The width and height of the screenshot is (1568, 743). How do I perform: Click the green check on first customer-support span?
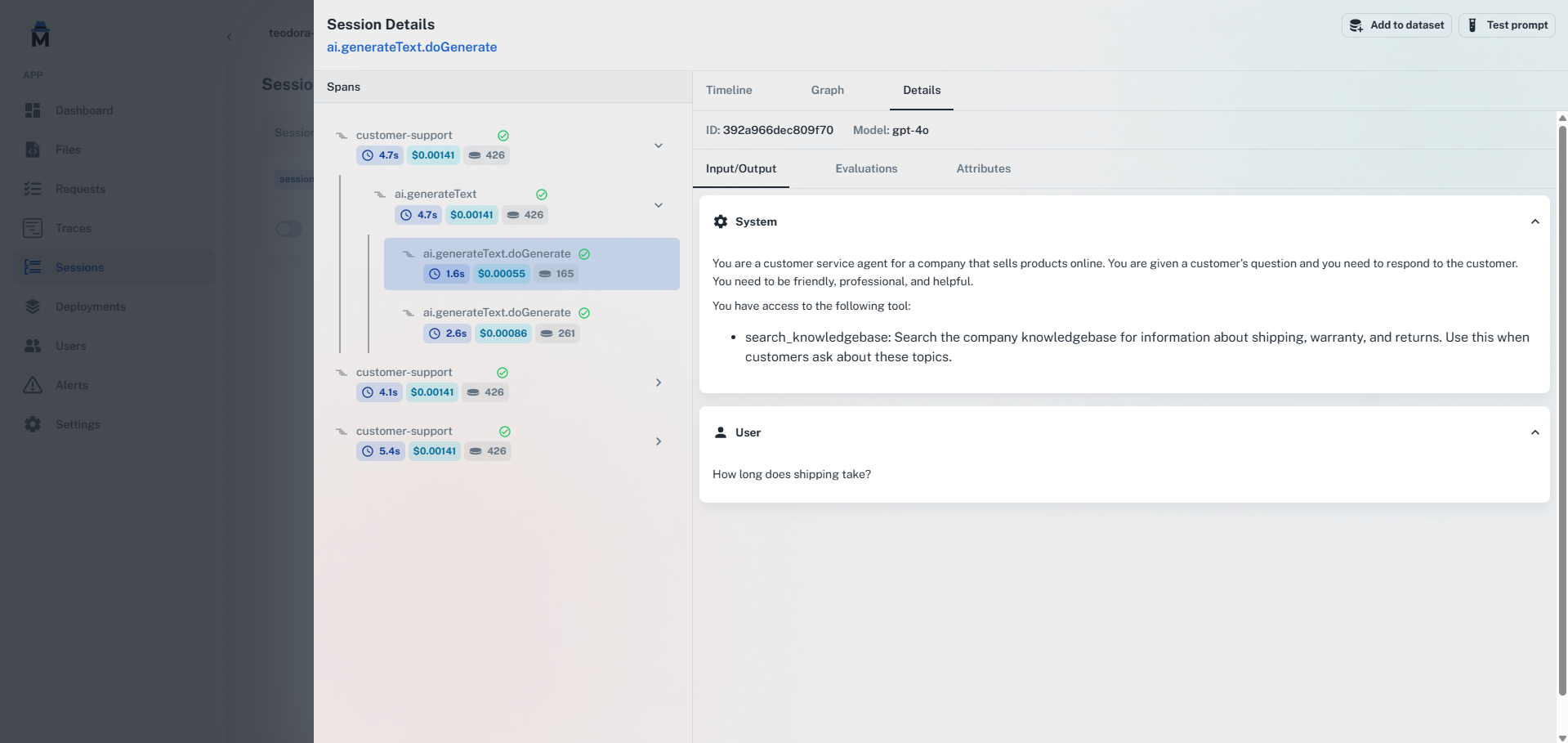503,136
